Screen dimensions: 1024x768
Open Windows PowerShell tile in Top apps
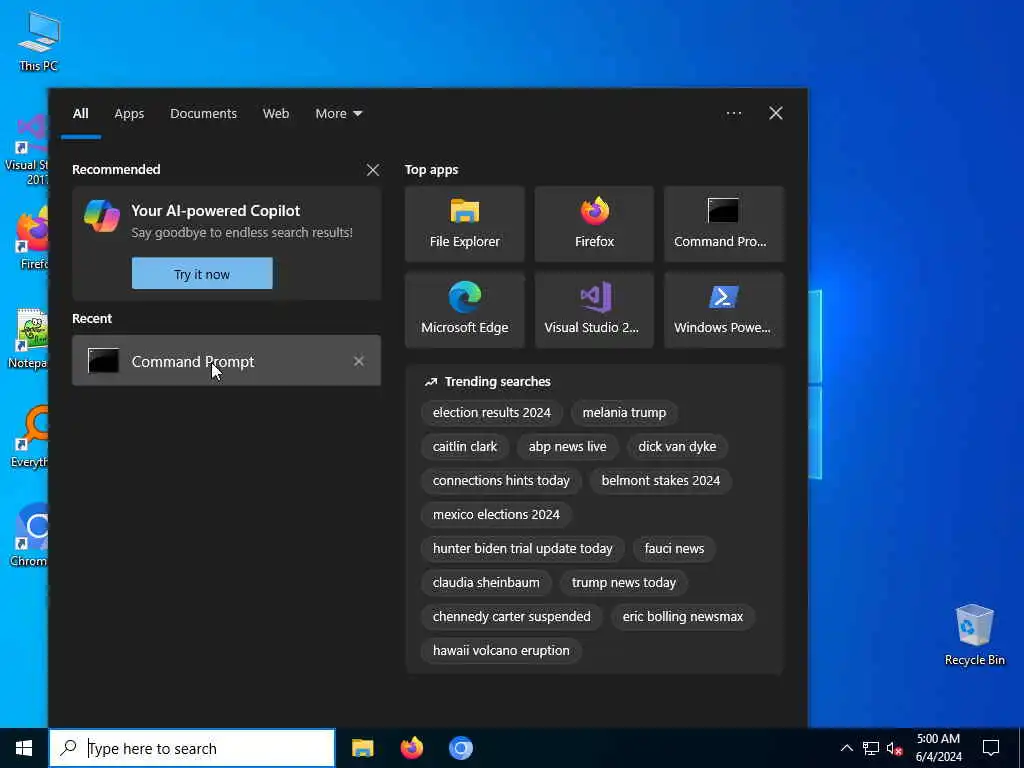(x=724, y=310)
